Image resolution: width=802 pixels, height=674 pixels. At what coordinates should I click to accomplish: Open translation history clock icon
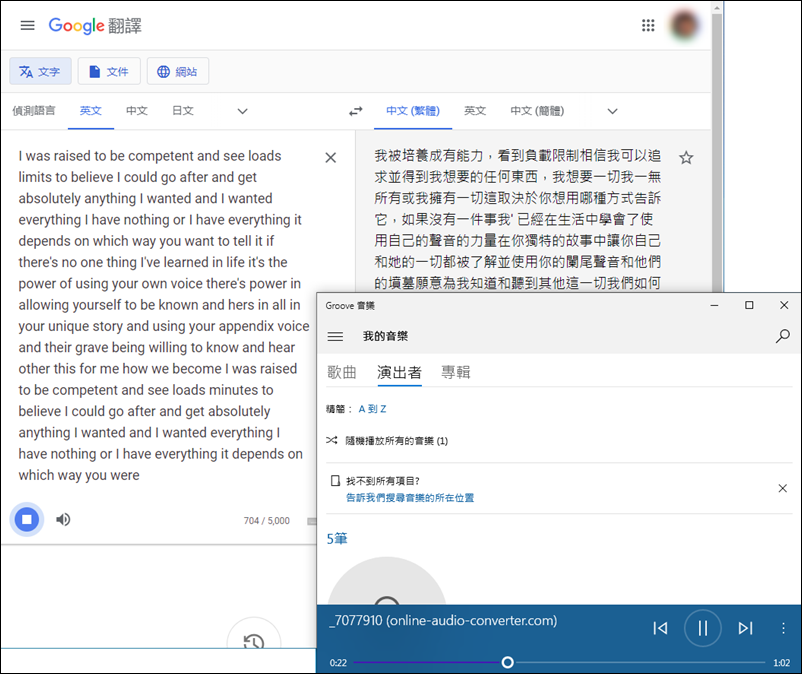tap(254, 640)
